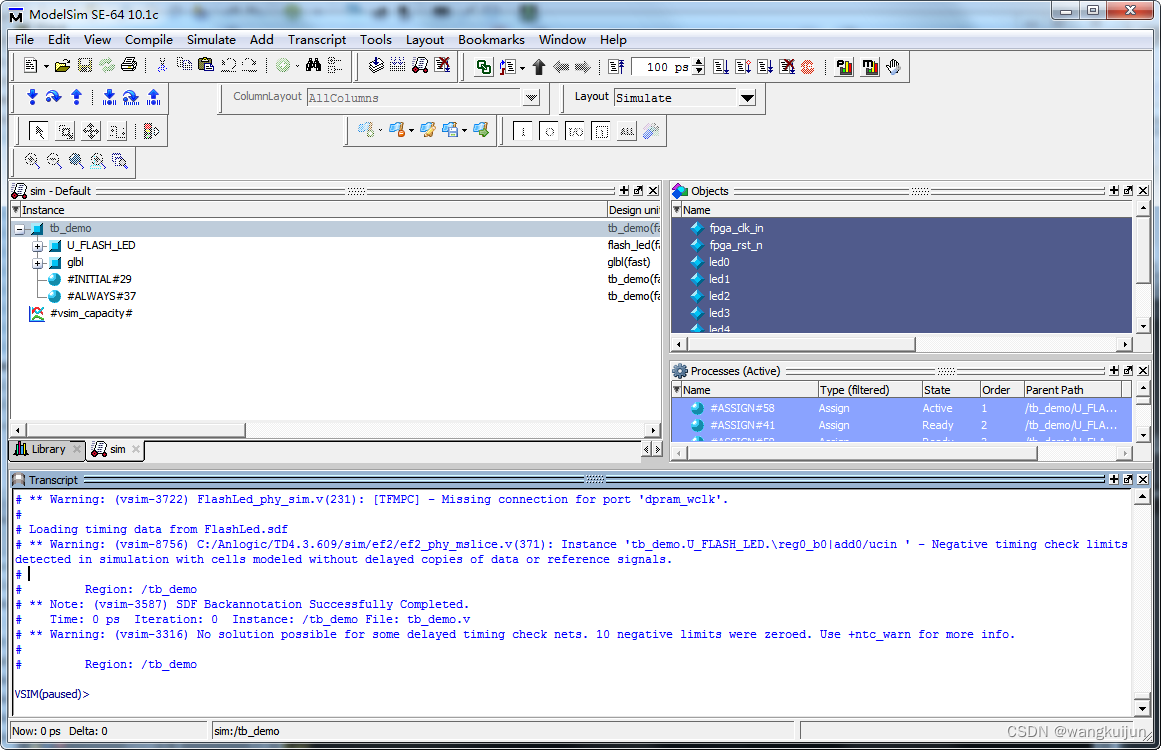Toggle the Performance profiling icon
Viewport: 1161px width, 750px height.
843,65
